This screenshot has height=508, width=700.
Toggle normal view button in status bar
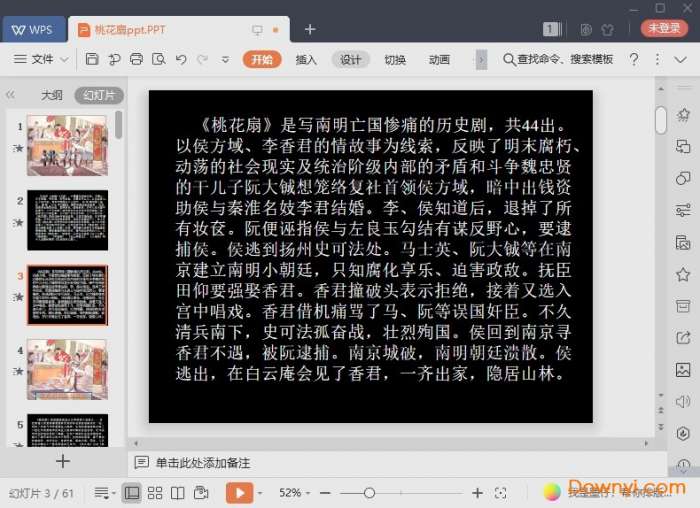tap(131, 493)
